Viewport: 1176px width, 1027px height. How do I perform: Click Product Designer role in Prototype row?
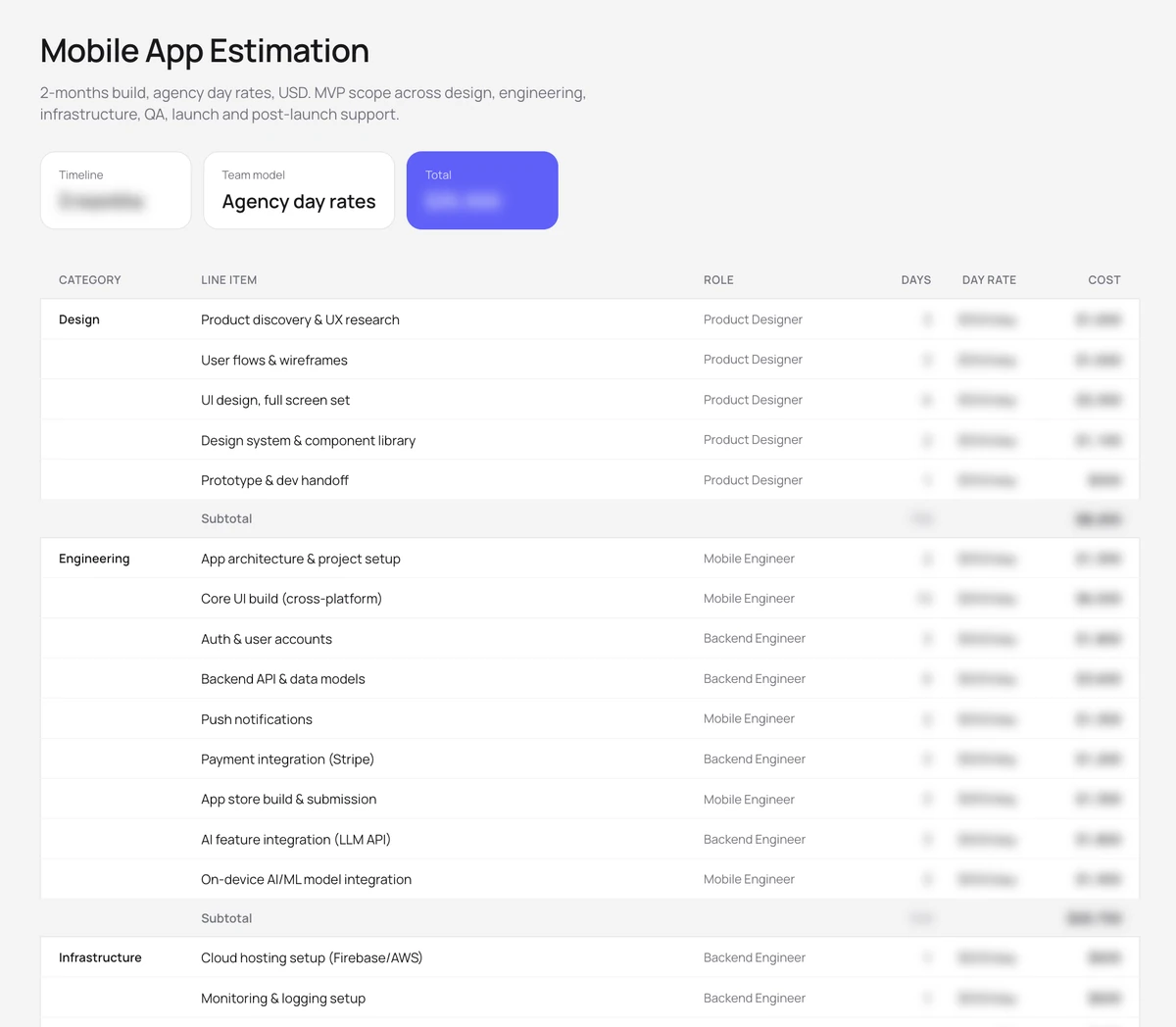click(x=753, y=480)
